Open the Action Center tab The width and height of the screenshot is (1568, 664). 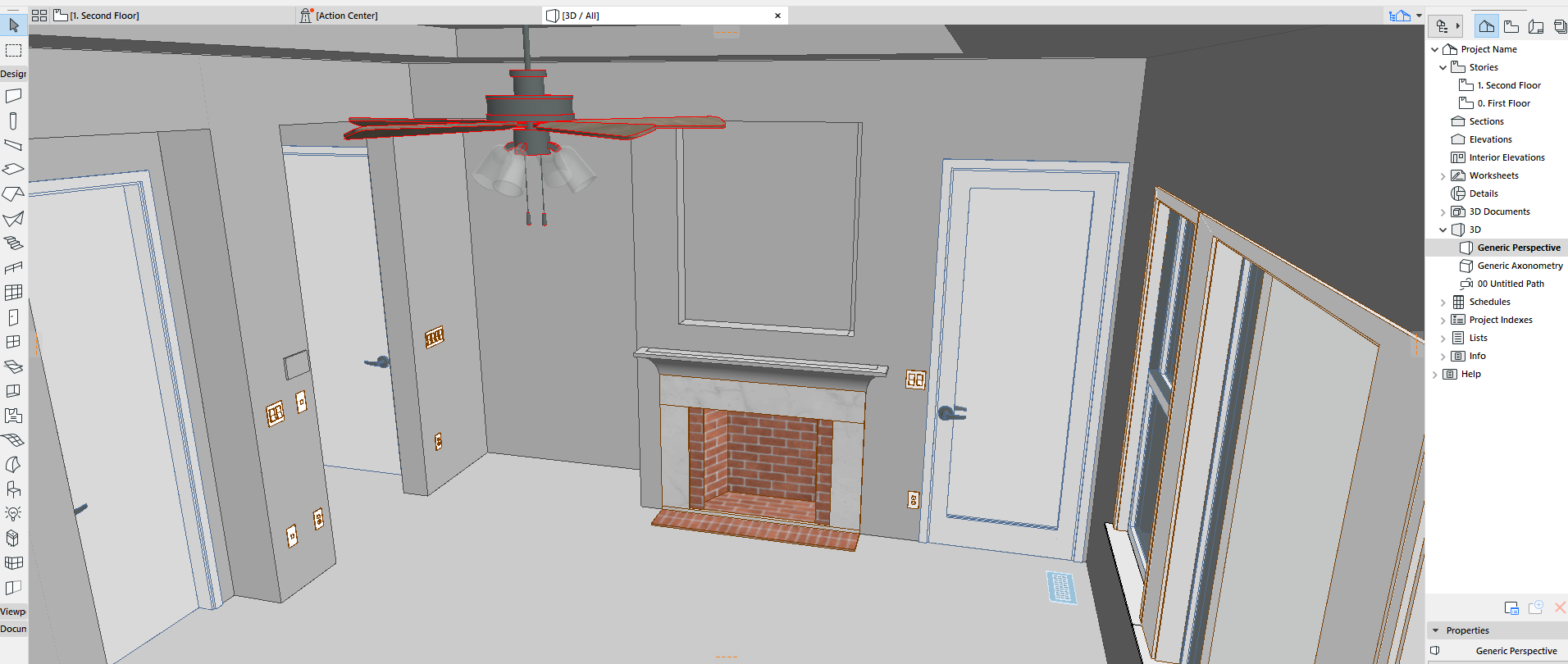(x=346, y=16)
